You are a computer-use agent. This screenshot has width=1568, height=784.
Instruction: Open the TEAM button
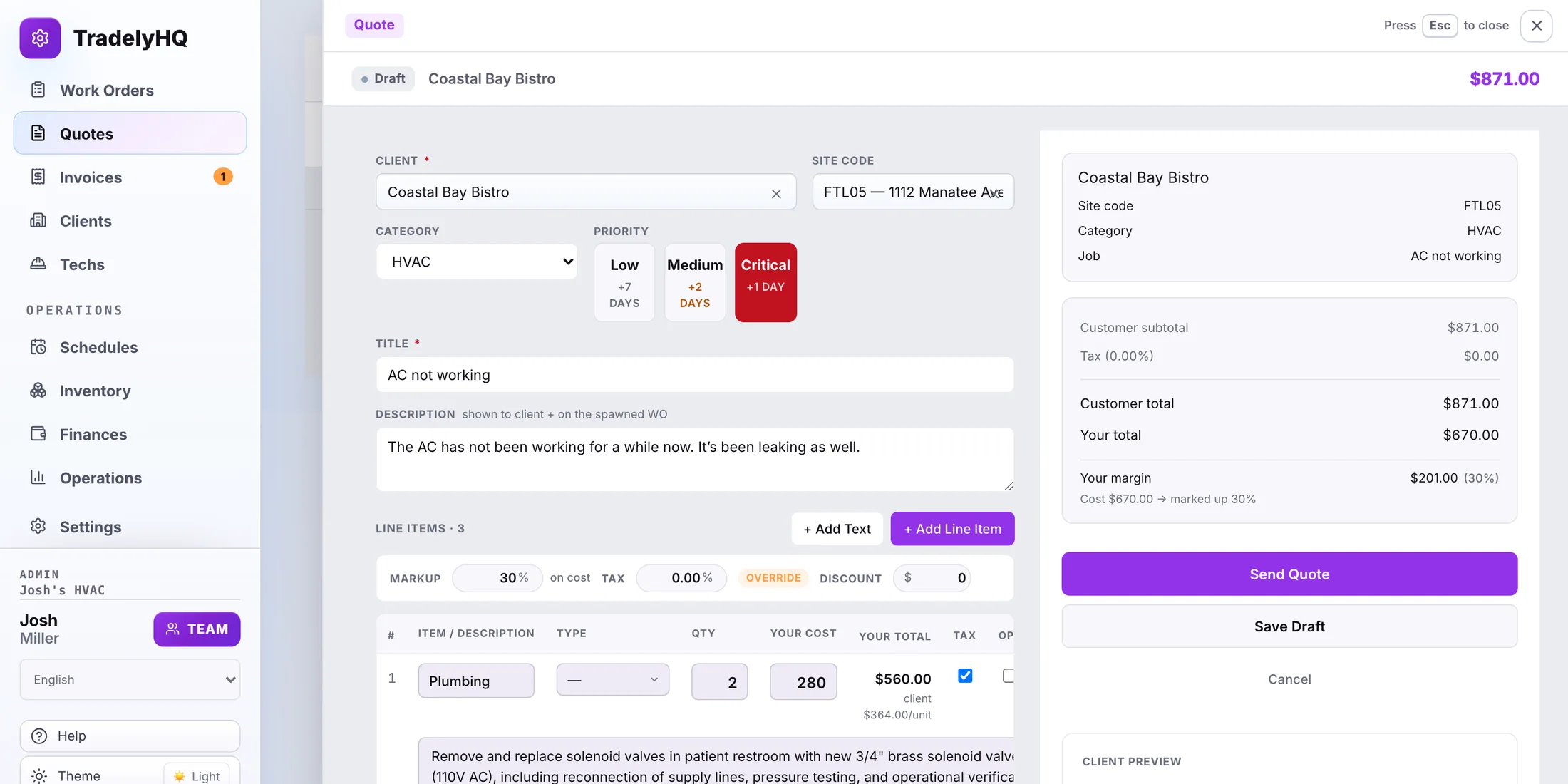pyautogui.click(x=197, y=629)
